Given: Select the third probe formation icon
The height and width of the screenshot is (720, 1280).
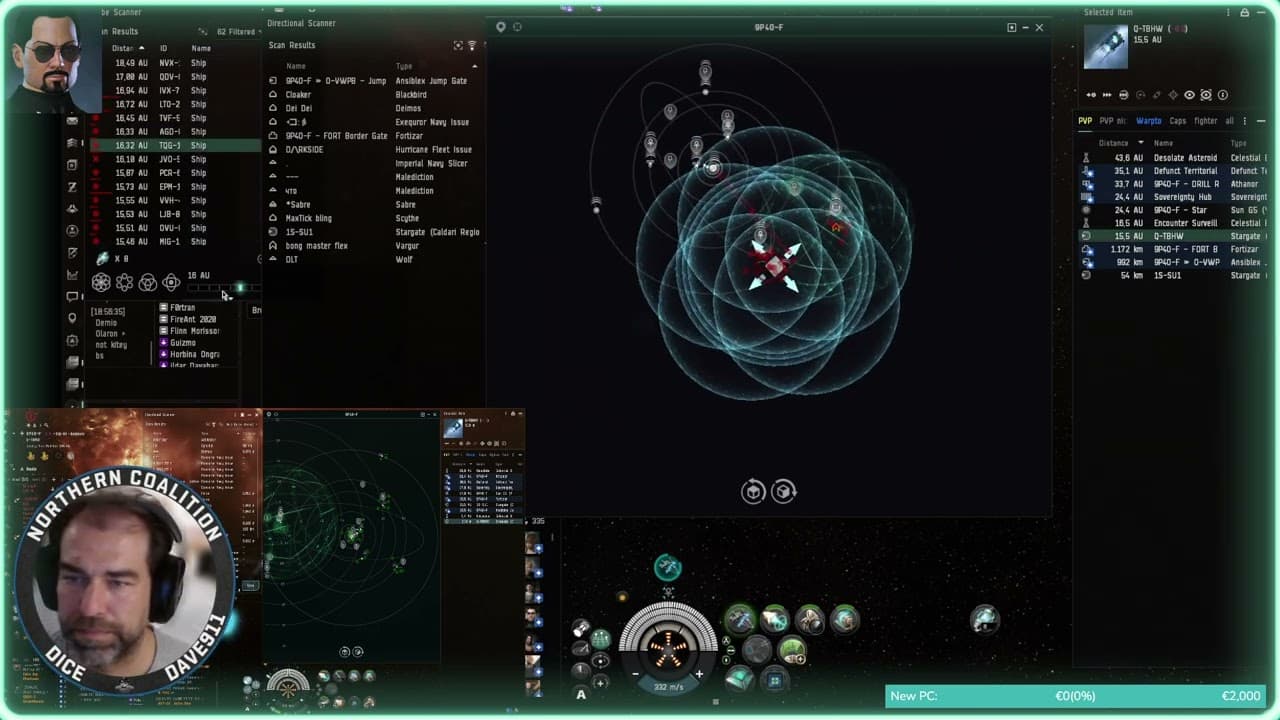Looking at the screenshot, I should (x=148, y=282).
